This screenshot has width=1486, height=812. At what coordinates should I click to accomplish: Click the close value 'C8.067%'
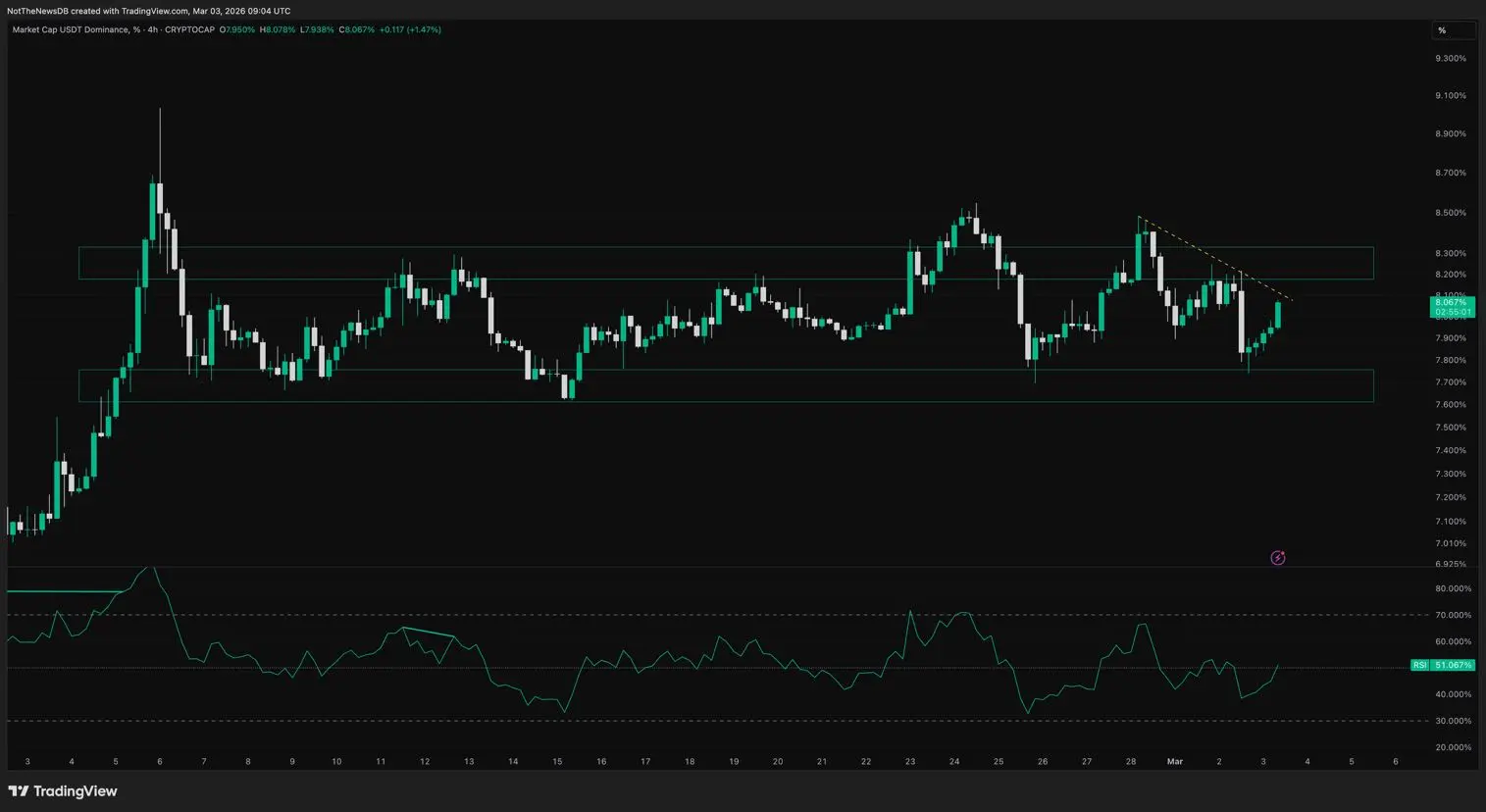tap(357, 29)
